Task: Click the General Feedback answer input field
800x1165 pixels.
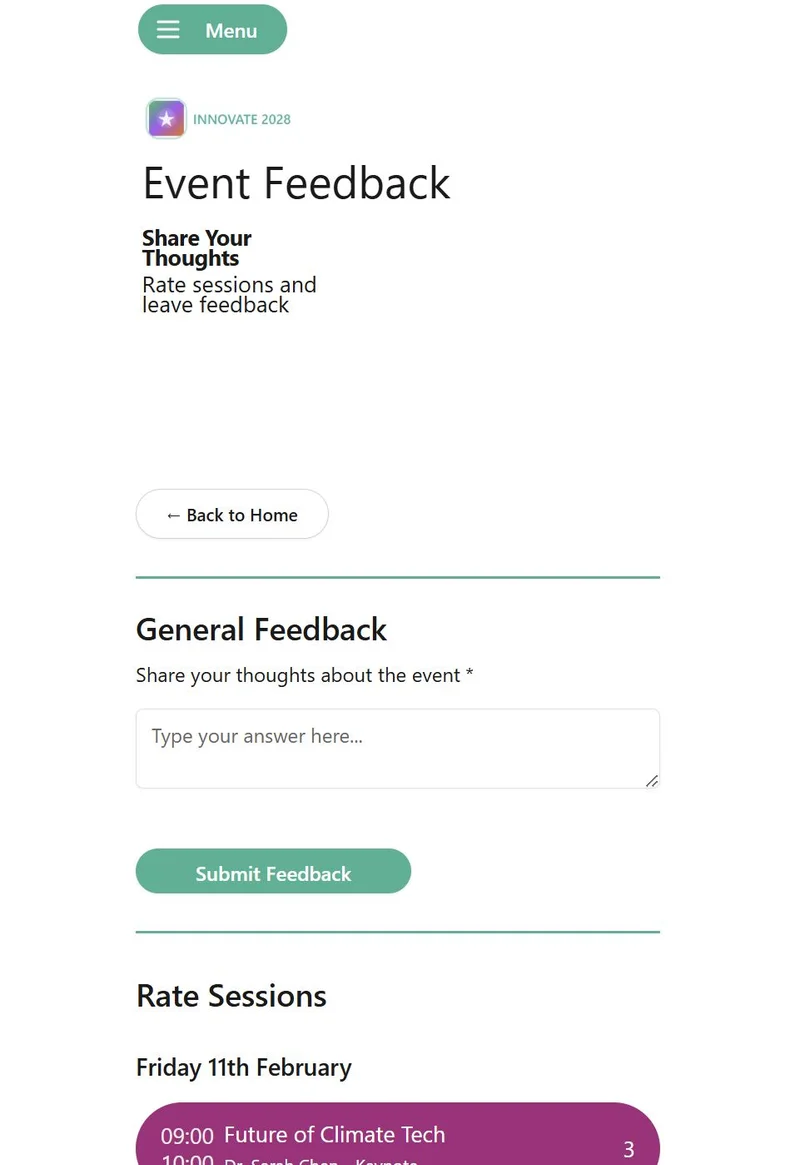Action: point(398,748)
